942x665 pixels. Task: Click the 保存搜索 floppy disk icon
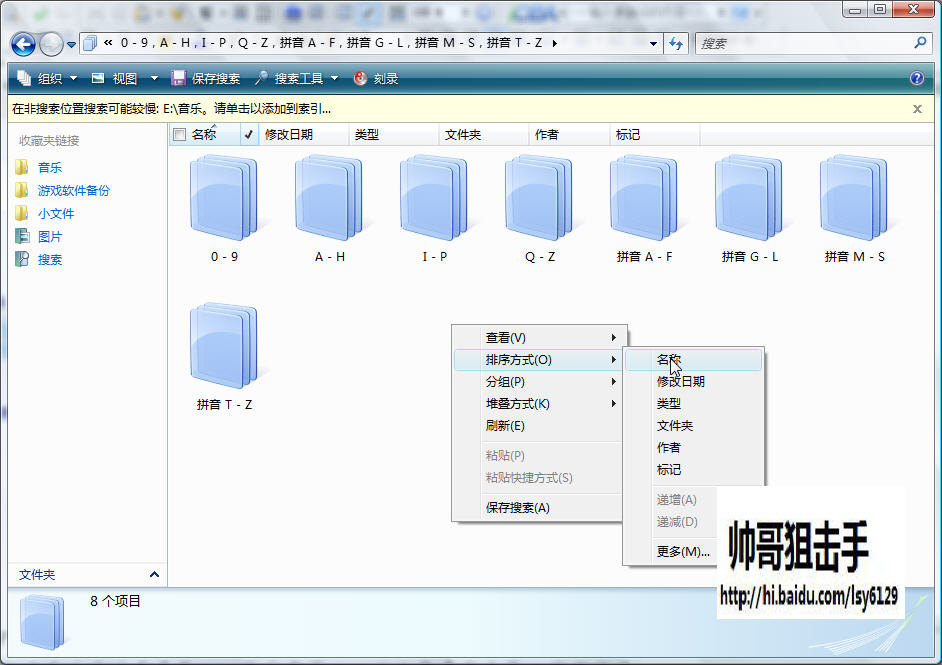(x=178, y=78)
